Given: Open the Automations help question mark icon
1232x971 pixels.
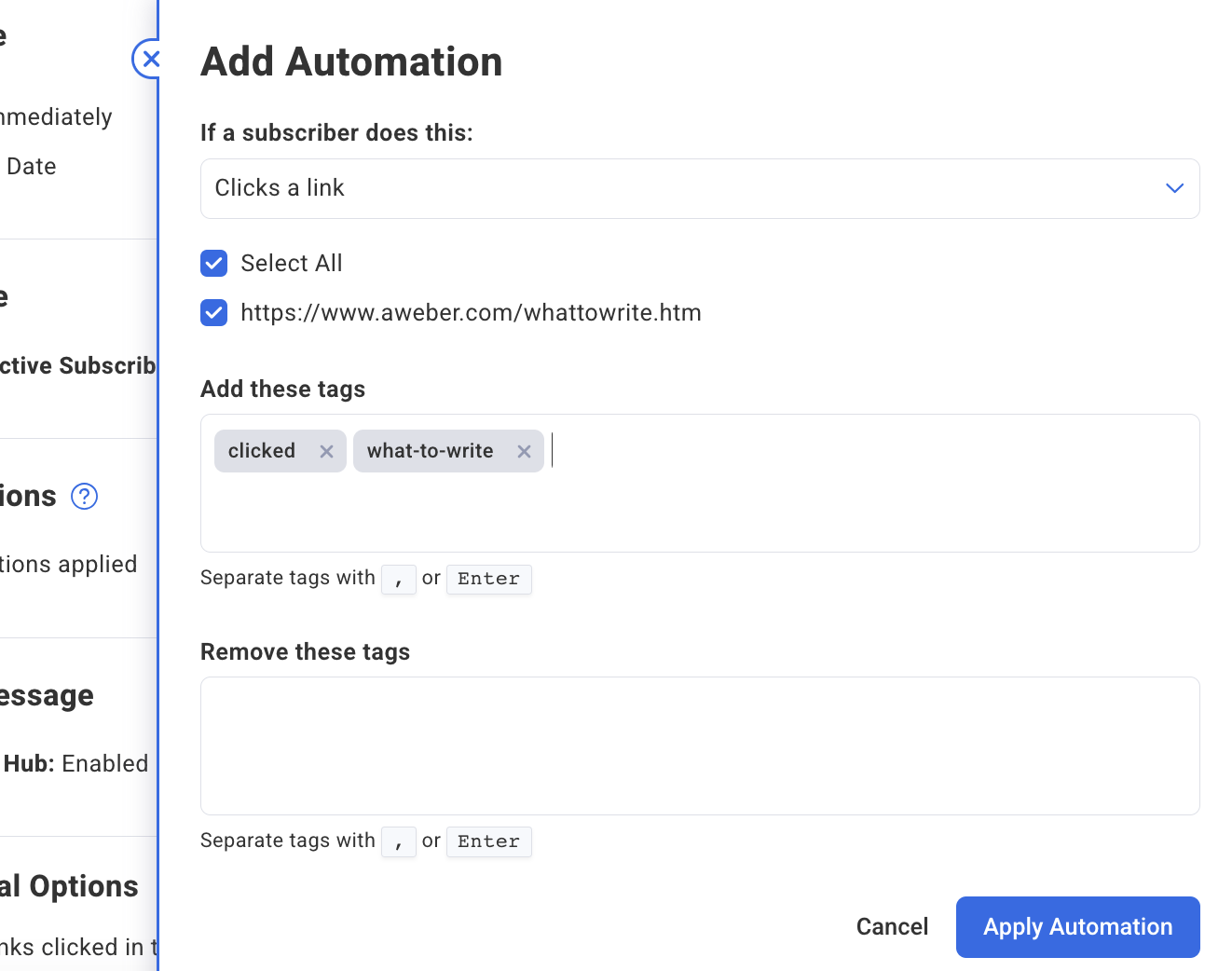Looking at the screenshot, I should click(x=84, y=496).
